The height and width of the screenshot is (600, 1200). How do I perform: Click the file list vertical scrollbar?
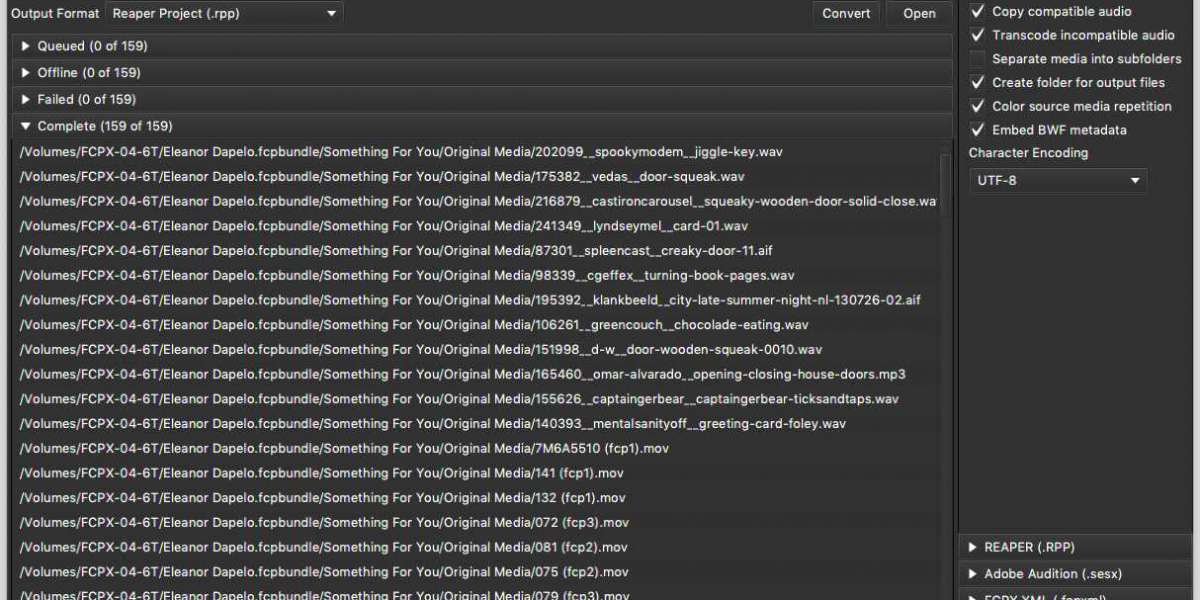point(945,180)
